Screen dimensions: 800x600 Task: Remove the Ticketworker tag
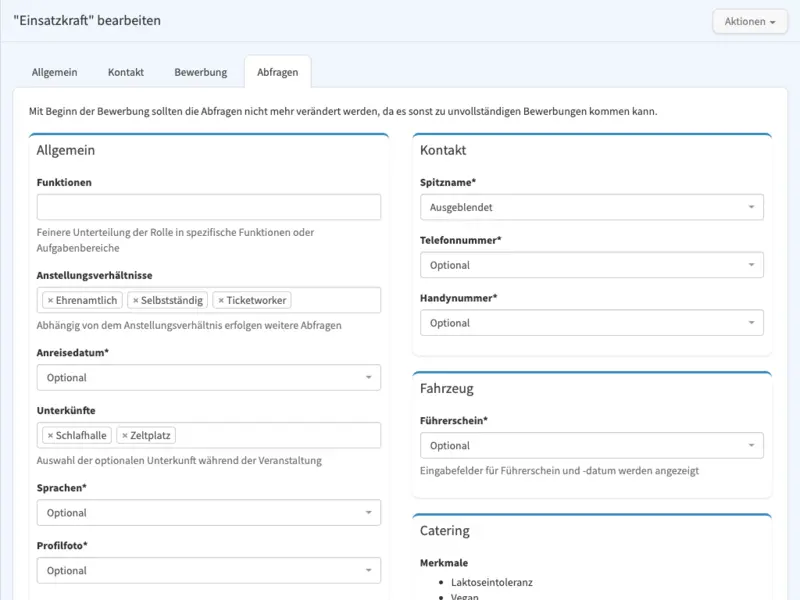[221, 301]
